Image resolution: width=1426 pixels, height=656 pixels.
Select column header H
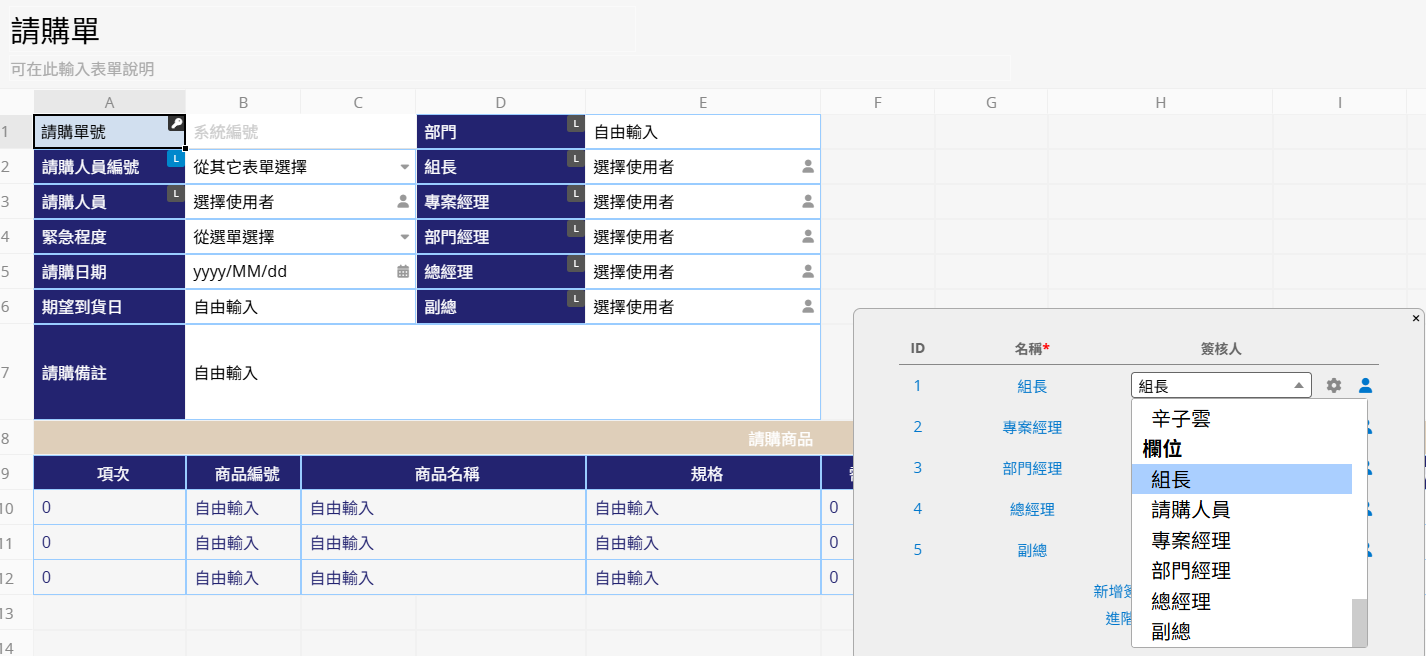[1160, 102]
